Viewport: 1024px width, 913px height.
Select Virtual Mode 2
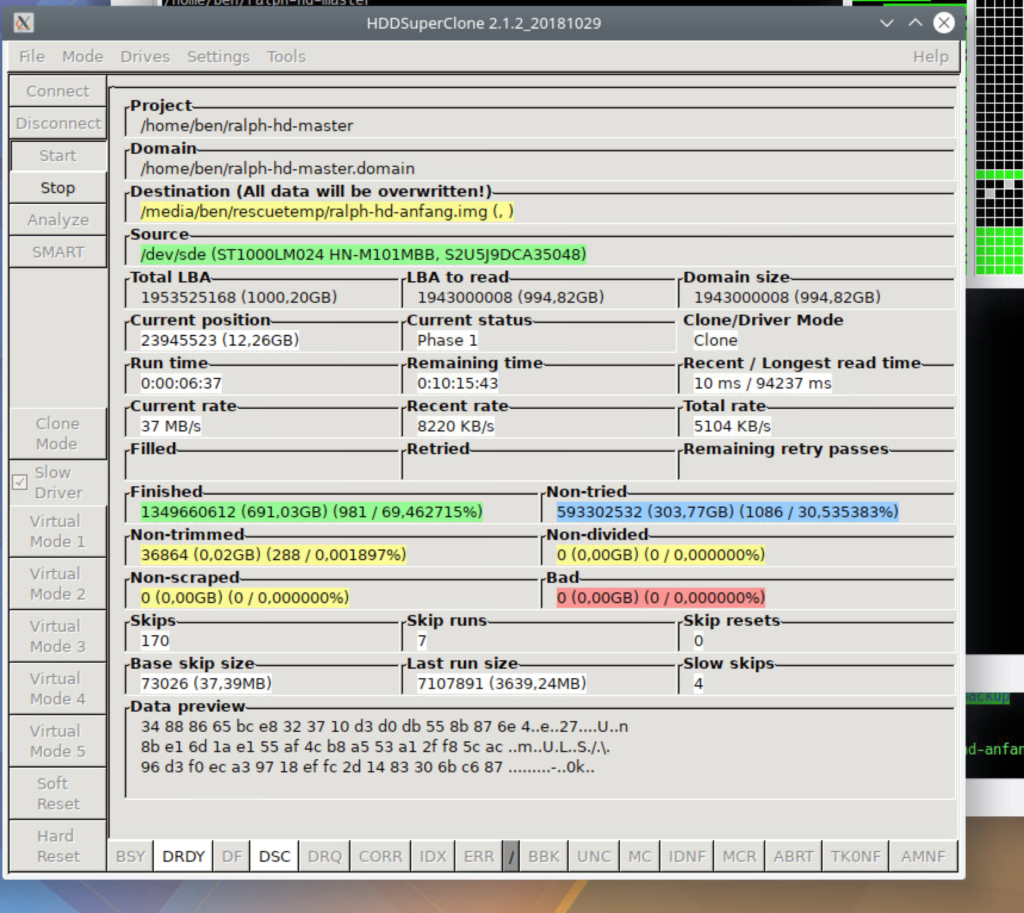pyautogui.click(x=57, y=584)
